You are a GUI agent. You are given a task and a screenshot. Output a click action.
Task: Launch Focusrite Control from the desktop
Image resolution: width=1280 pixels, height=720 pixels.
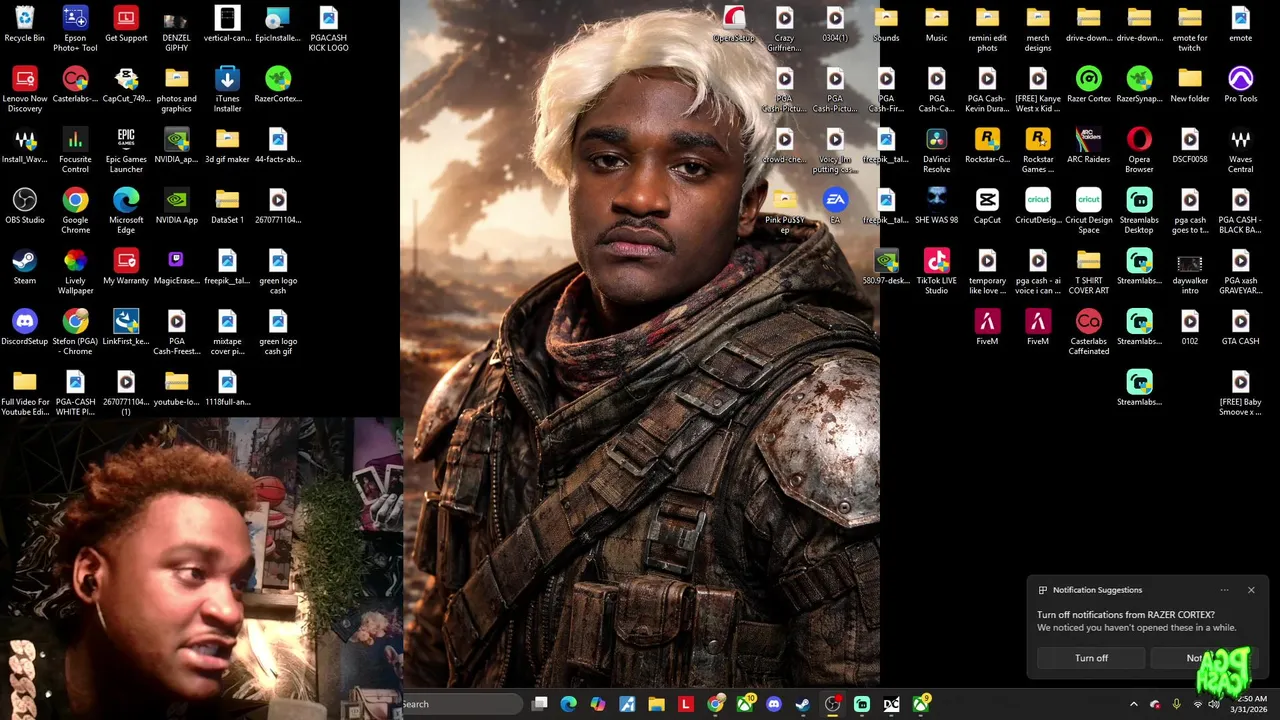75,151
